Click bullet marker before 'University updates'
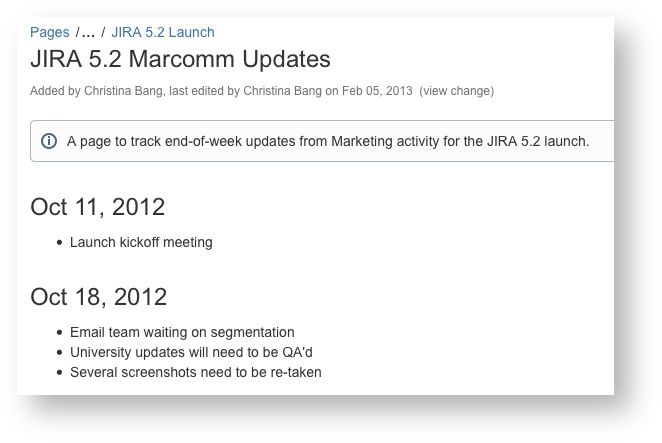 [x=60, y=352]
